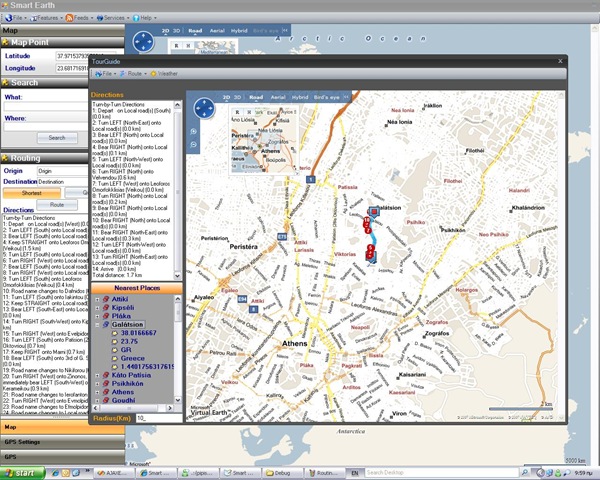The height and width of the screenshot is (480, 600).
Task: Zoom out on the TourGuide map
Action: click(194, 145)
